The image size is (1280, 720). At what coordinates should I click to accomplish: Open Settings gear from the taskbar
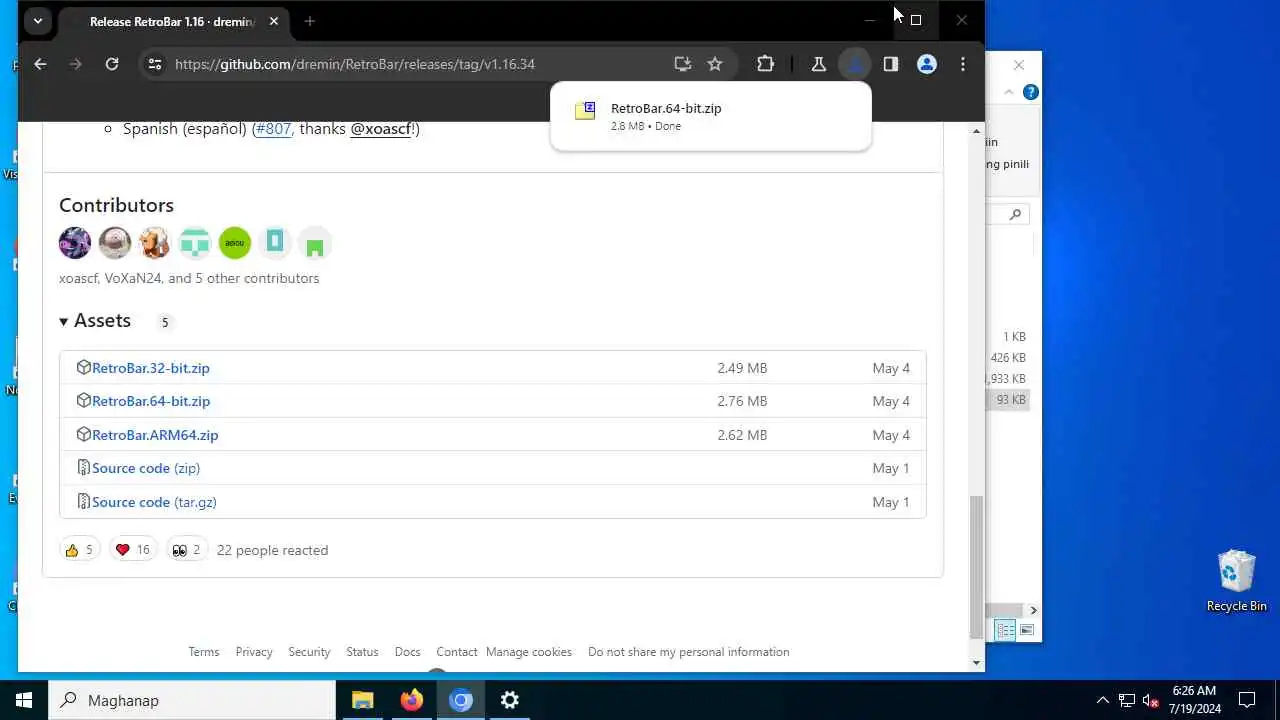(x=509, y=700)
